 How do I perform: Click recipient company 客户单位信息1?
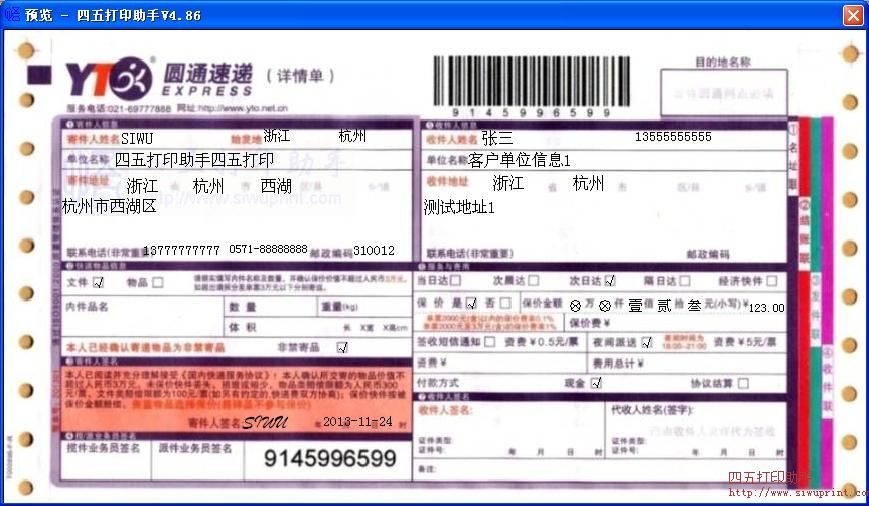519,160
